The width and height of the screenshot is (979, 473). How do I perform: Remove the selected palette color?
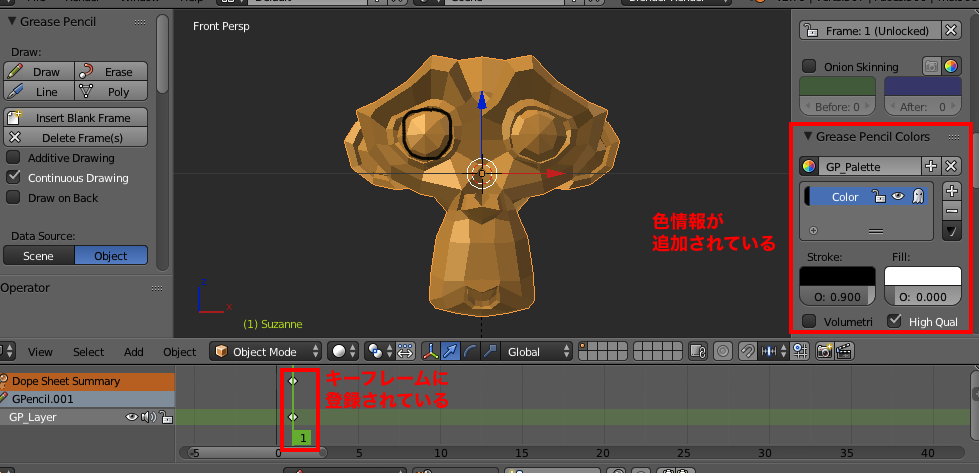pyautogui.click(x=952, y=211)
